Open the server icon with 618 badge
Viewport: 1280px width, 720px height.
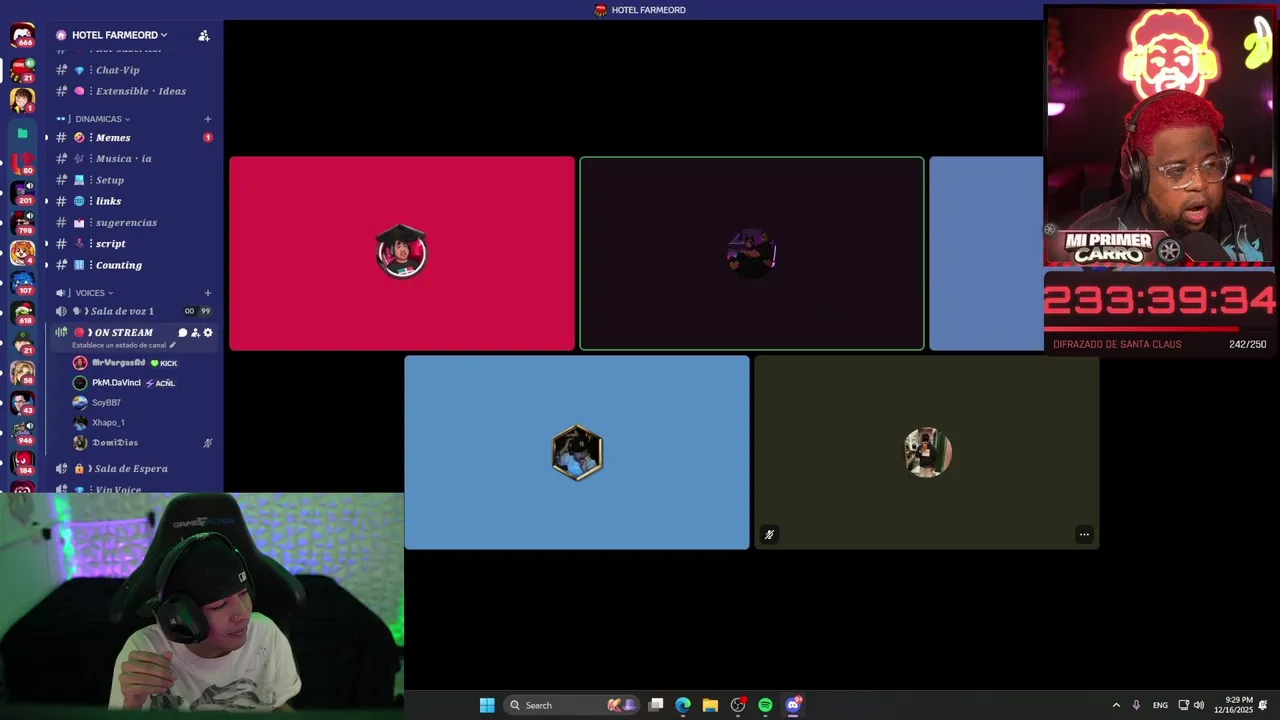coord(22,313)
